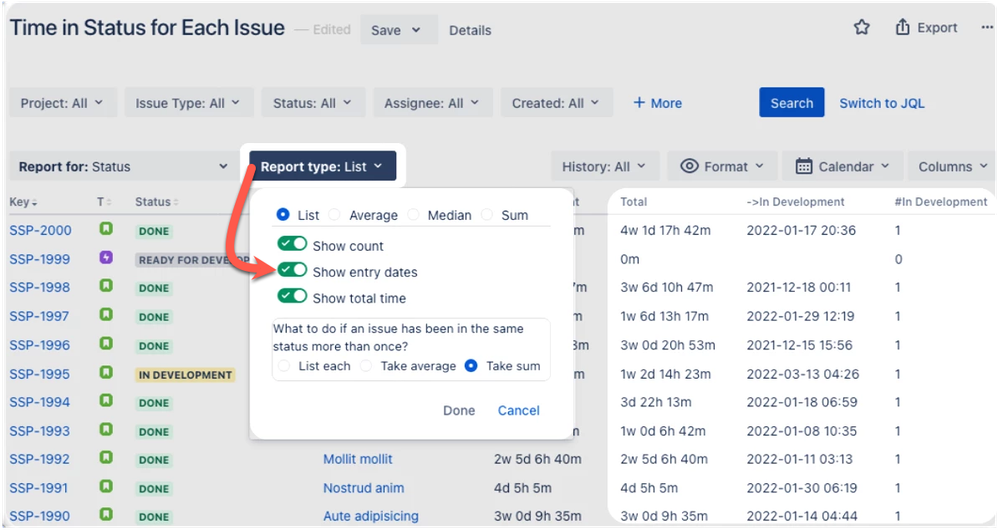Viewport: 998px width, 530px height.
Task: Open the Issue Type: All filter
Action: tap(188, 103)
